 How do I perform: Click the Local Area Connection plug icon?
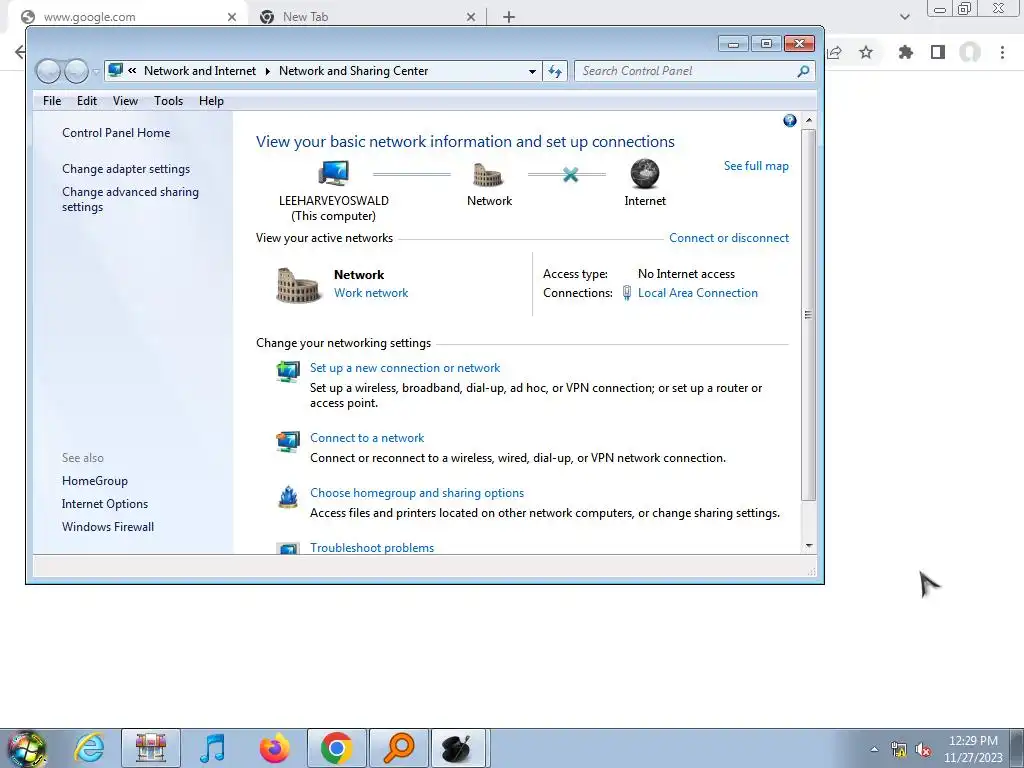(626, 293)
